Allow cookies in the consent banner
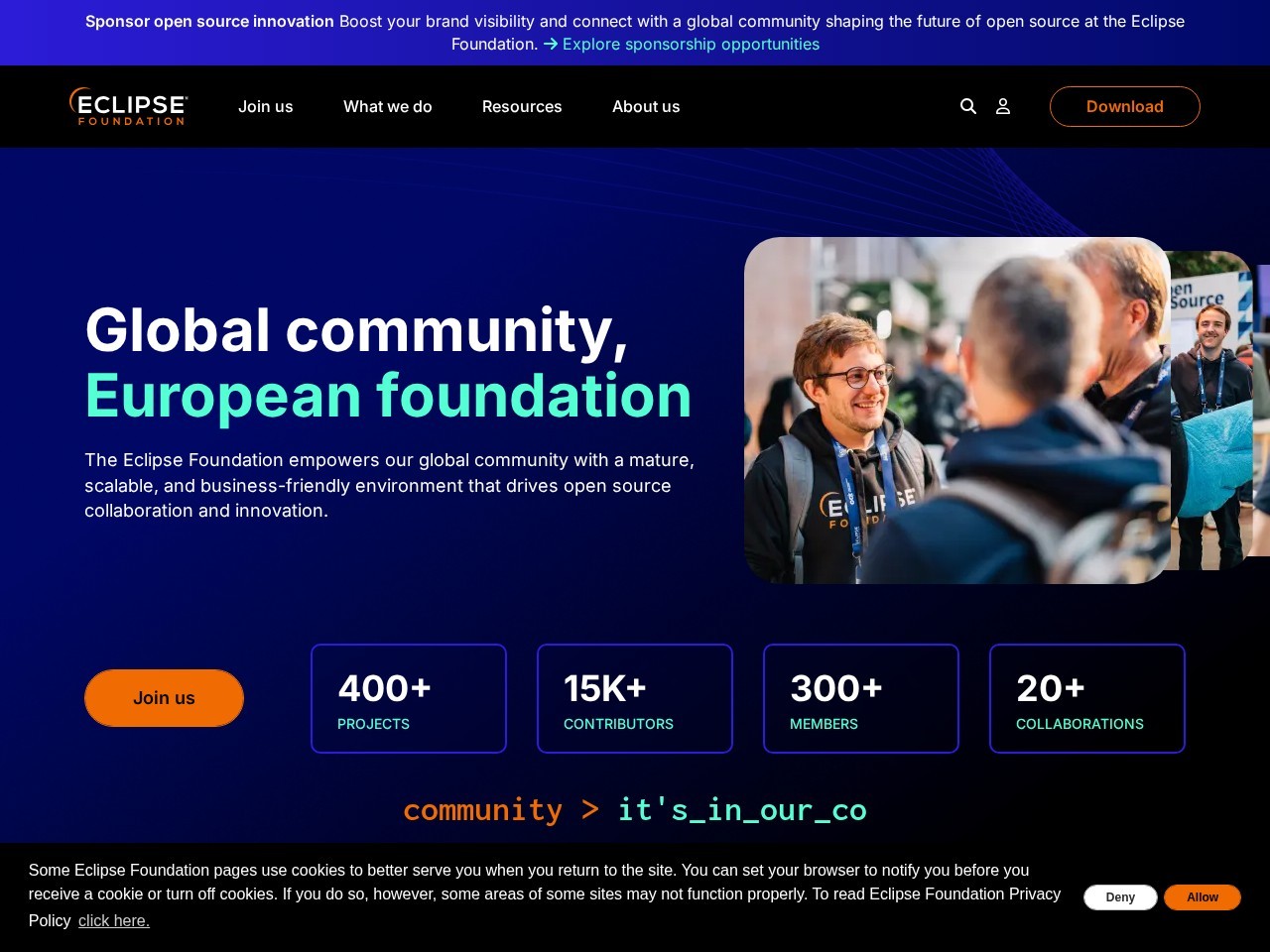The height and width of the screenshot is (952, 1270). [1203, 897]
